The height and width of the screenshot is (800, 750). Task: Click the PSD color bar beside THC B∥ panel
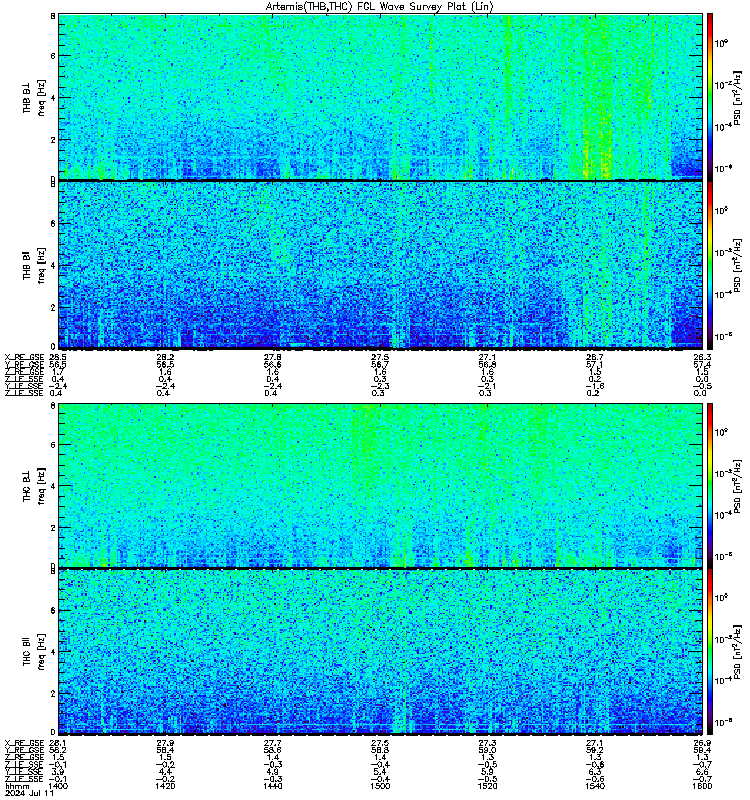point(710,652)
